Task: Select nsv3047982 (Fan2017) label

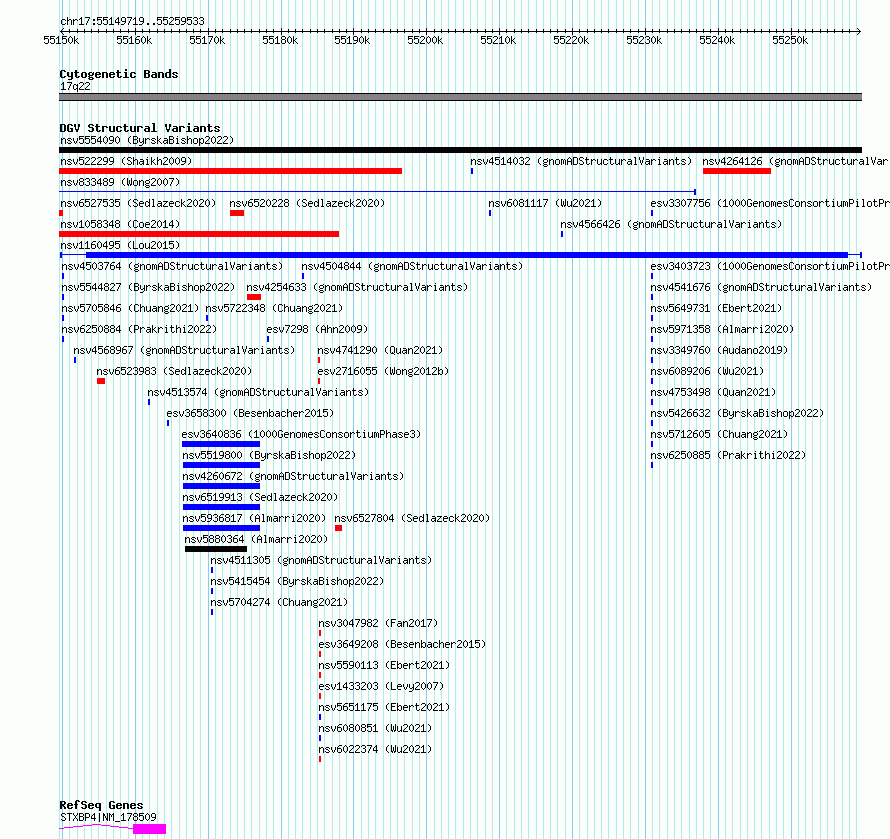Action: (378, 623)
